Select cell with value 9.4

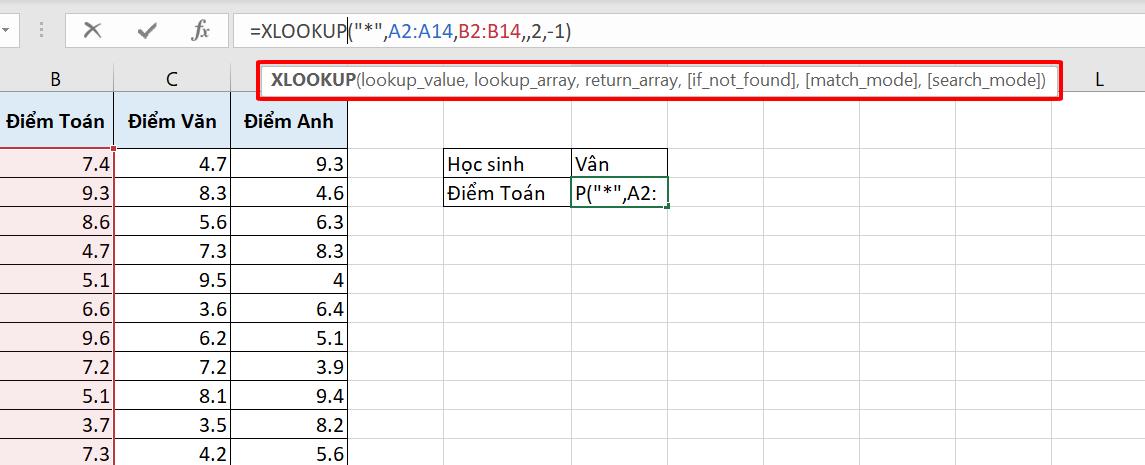click(288, 396)
